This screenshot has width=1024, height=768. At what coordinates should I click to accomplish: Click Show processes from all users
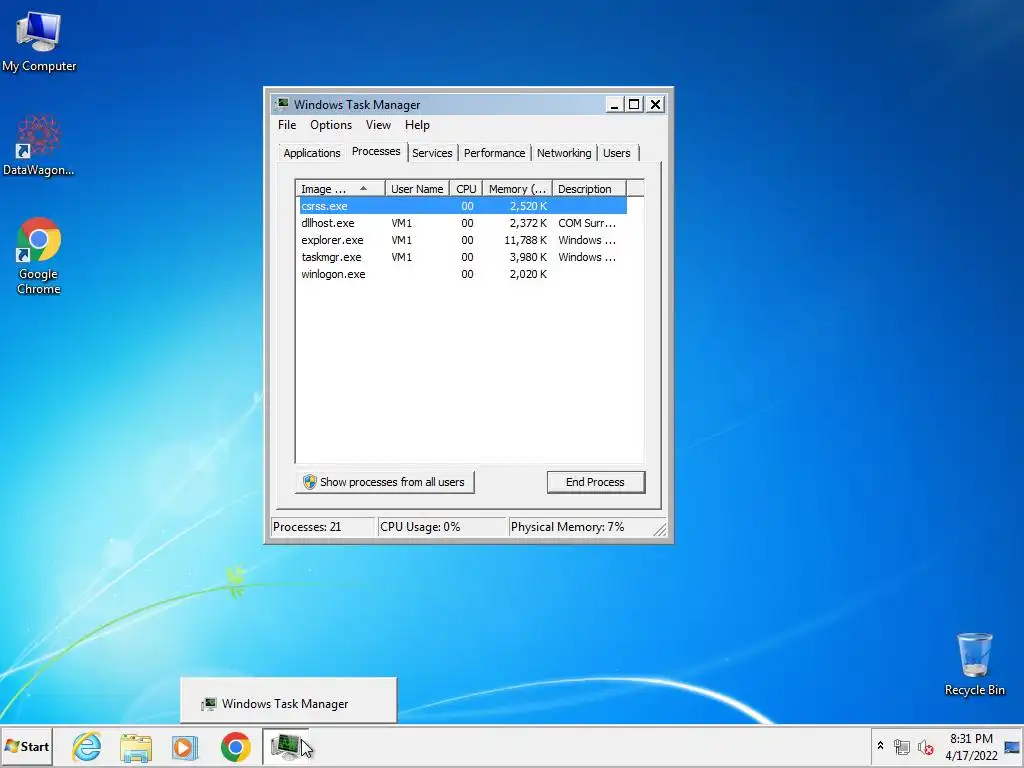(385, 482)
